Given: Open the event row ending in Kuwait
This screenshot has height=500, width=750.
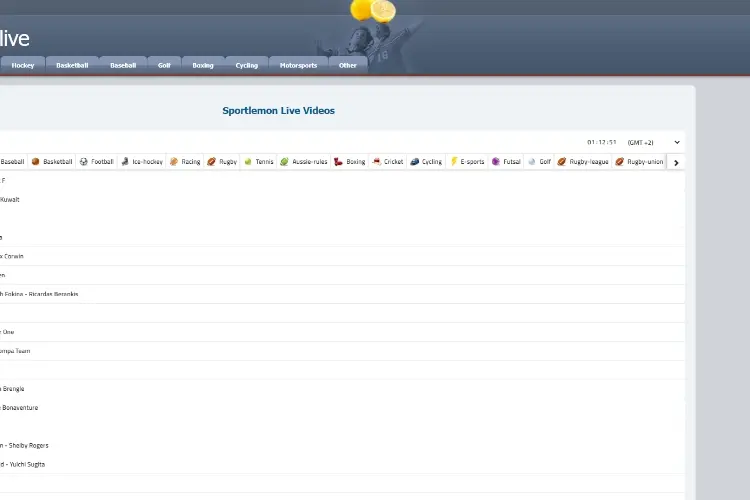Looking at the screenshot, I should click(x=342, y=200).
